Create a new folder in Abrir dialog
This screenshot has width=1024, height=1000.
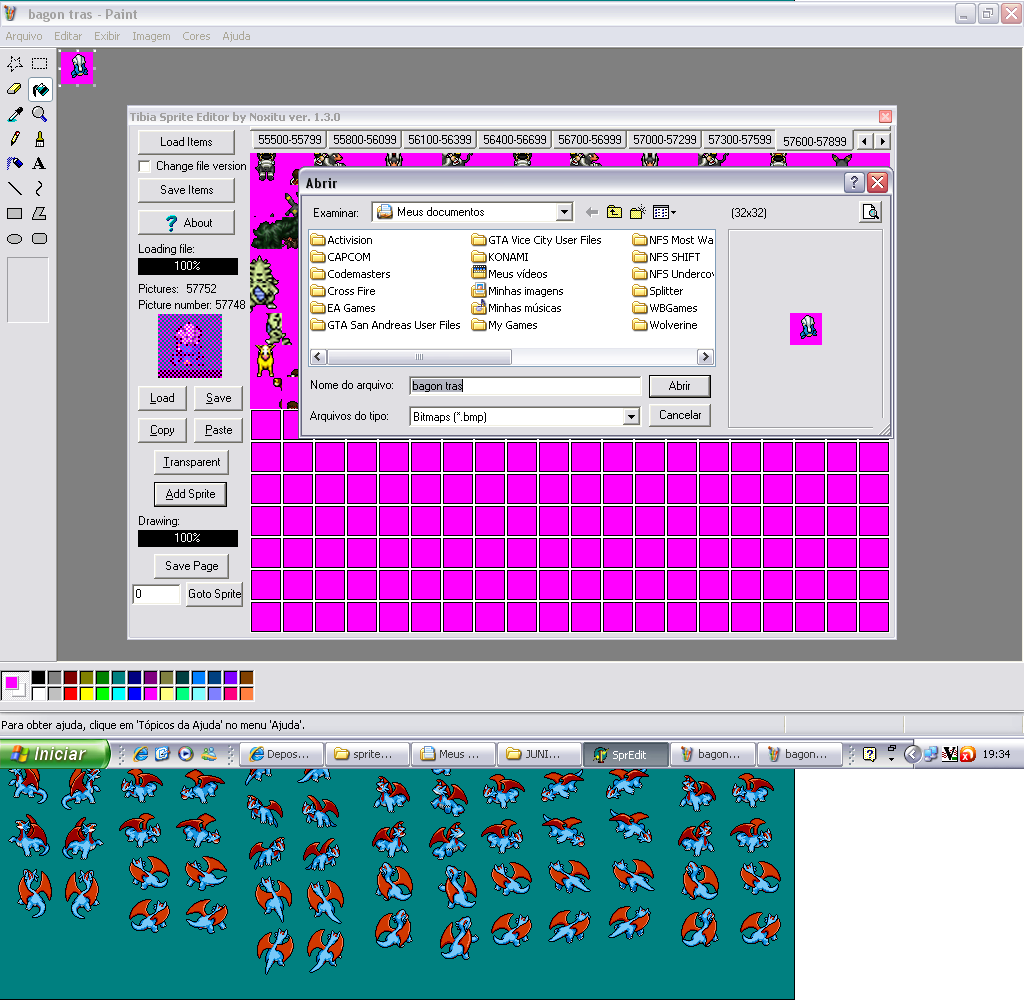(x=637, y=212)
